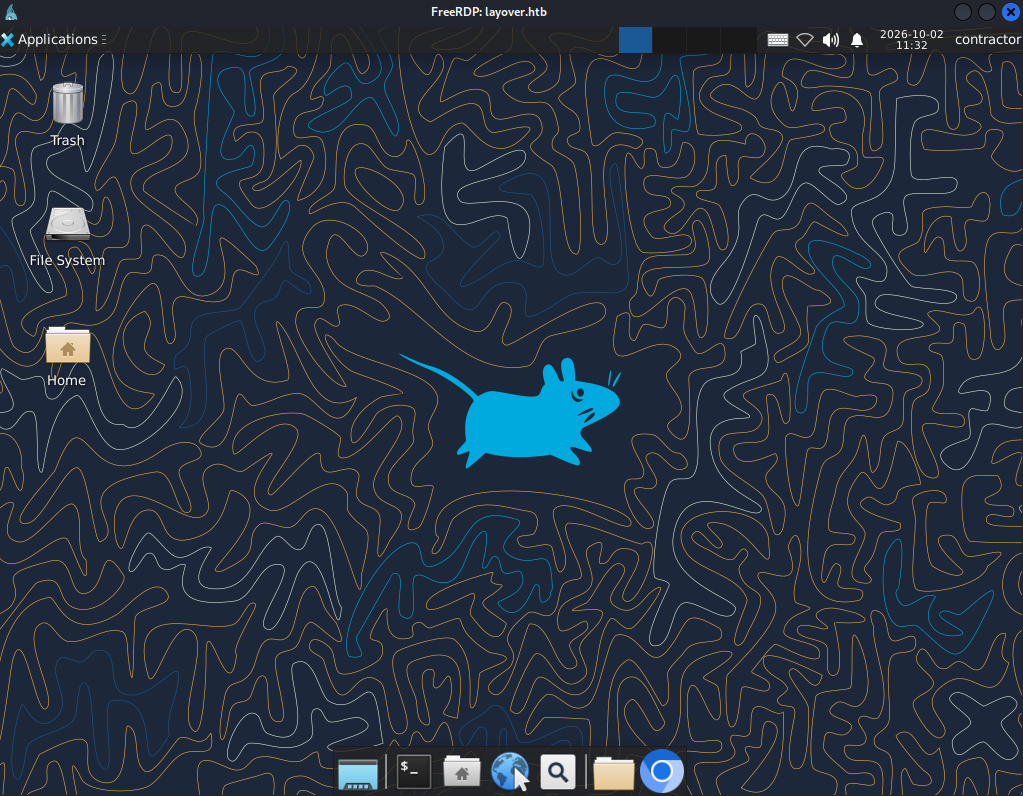
Task: Open the notifications bell icon
Action: point(857,40)
